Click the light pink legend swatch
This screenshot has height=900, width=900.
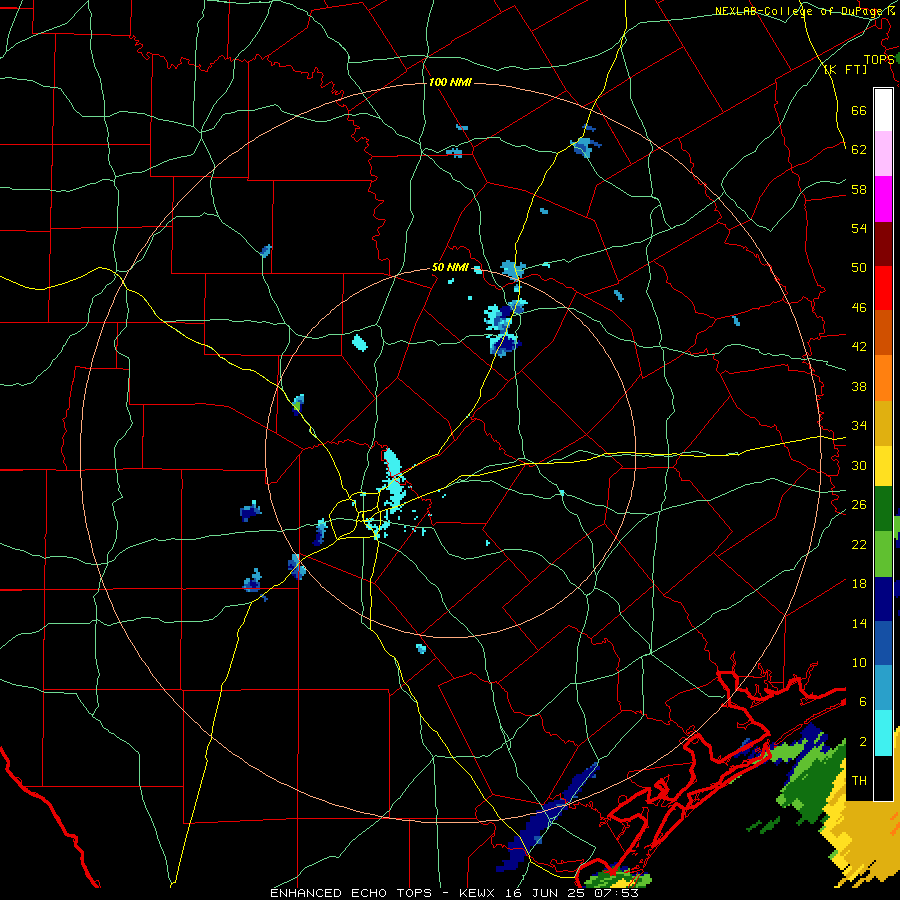click(x=883, y=154)
